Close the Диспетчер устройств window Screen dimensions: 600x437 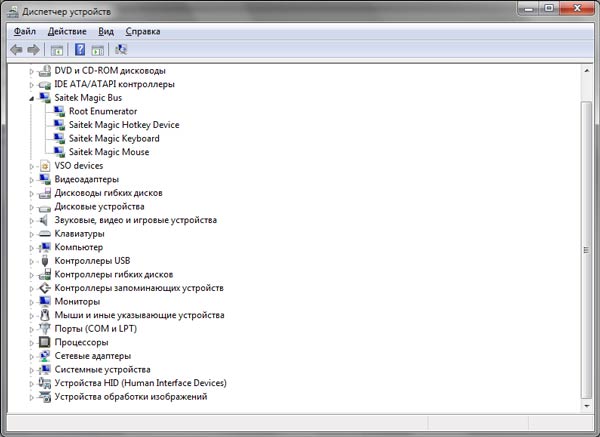pos(577,8)
